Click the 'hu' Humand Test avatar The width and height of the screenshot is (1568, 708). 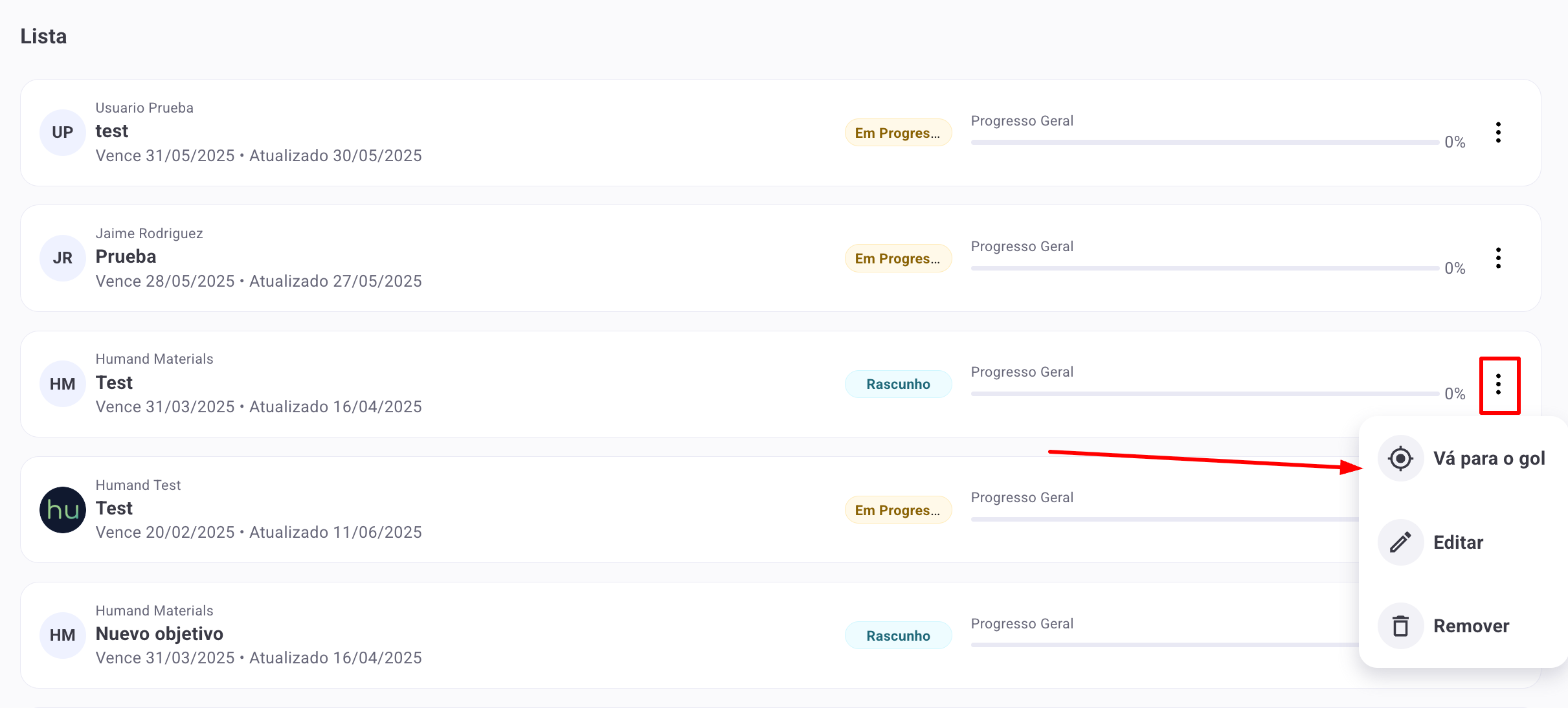[63, 510]
